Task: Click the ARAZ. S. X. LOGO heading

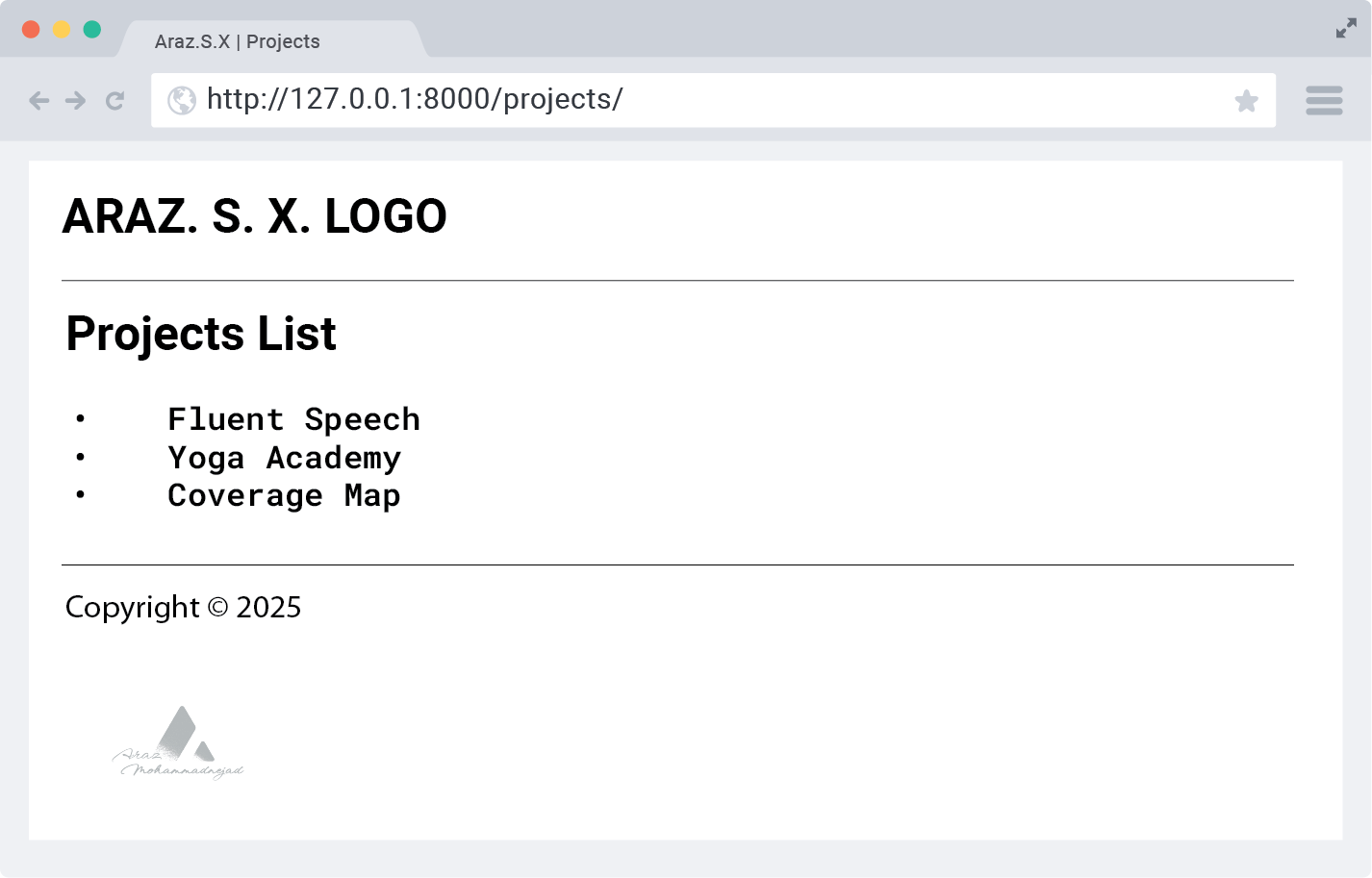Action: pos(255,216)
